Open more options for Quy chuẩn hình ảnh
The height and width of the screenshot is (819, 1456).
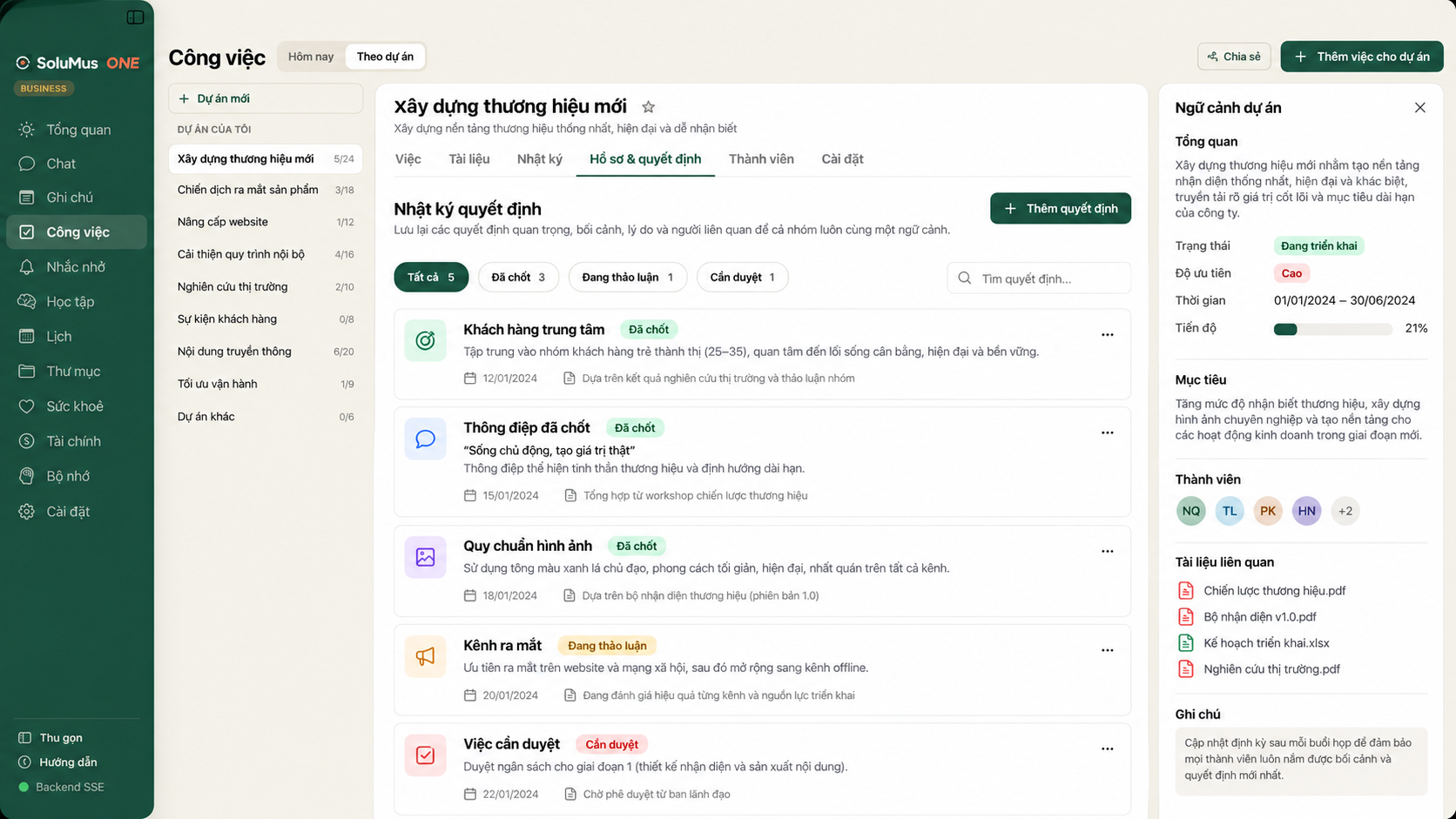[x=1107, y=551]
